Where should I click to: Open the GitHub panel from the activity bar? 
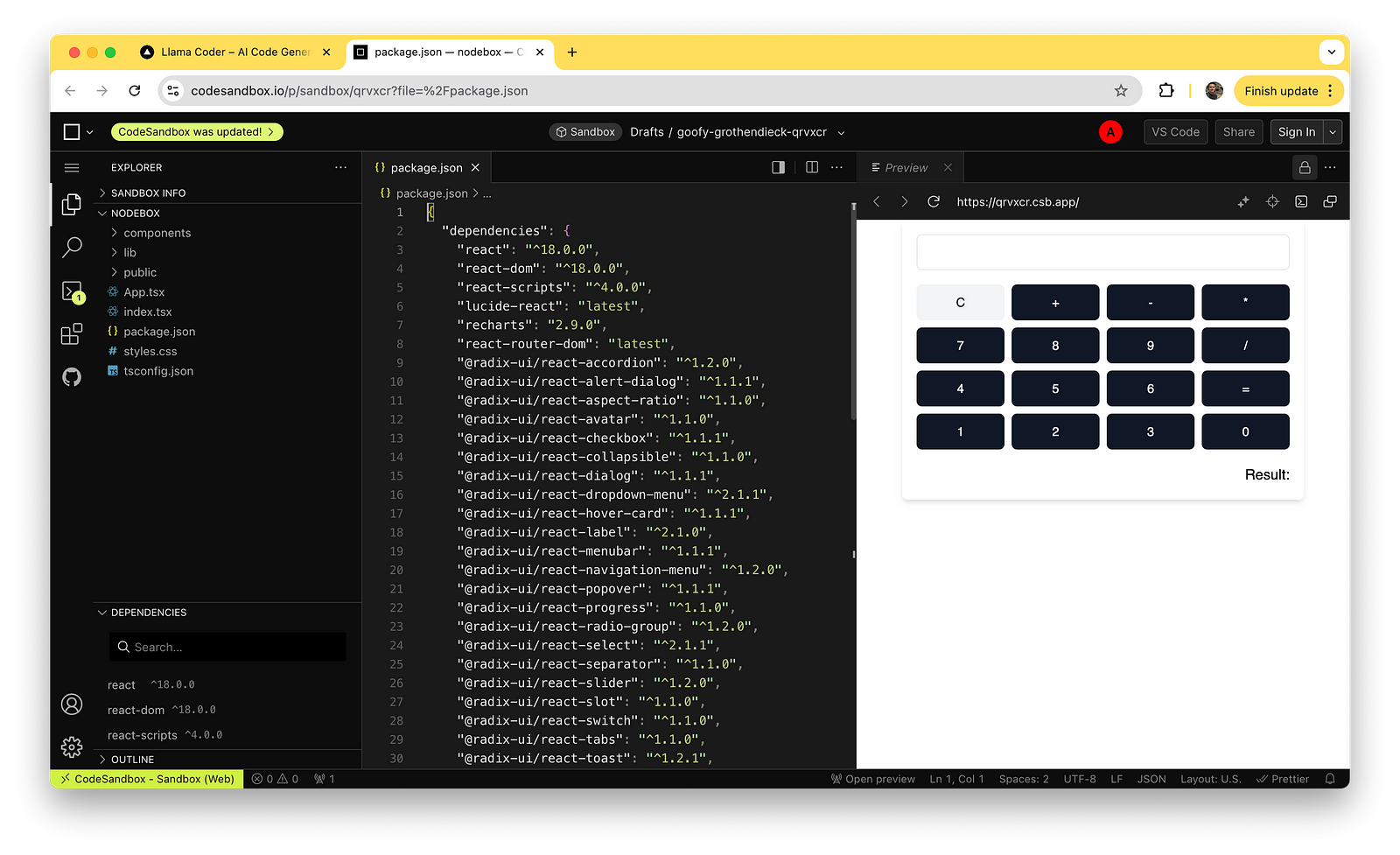[72, 376]
